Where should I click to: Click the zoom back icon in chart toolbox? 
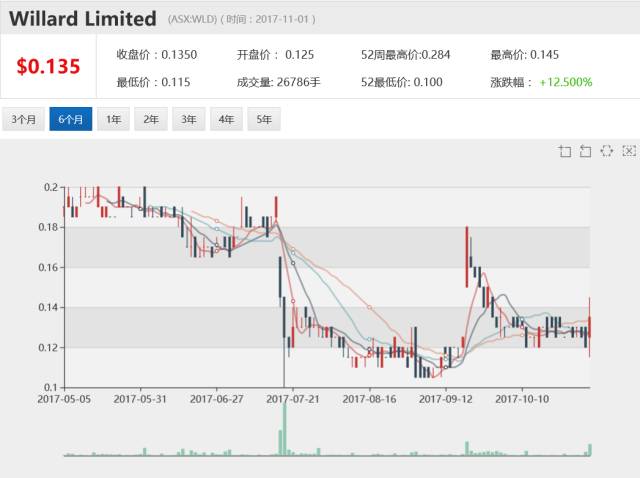click(585, 151)
